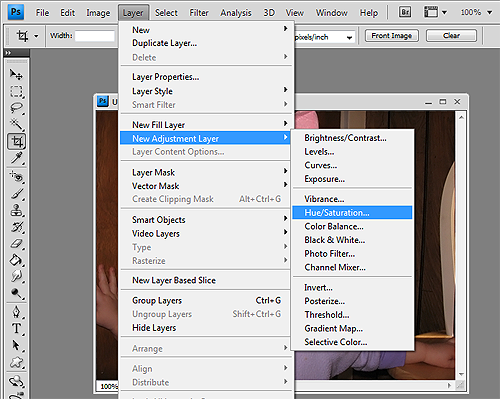Image resolution: width=500 pixels, height=399 pixels.
Task: Open the Crop tool preset picker dropdown
Action: click(36, 36)
